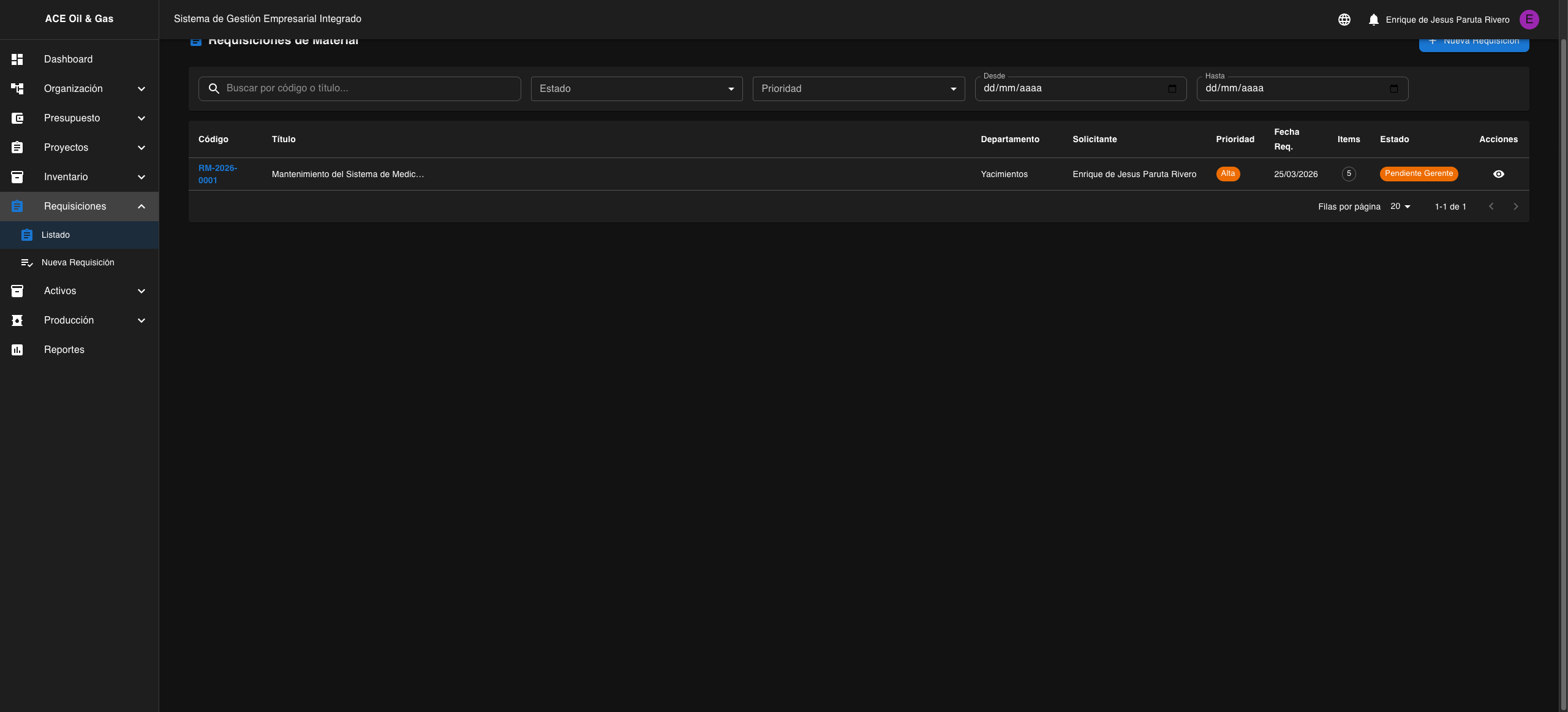The image size is (1568, 712).
Task: Focus the search by código field
Action: pyautogui.click(x=367, y=89)
